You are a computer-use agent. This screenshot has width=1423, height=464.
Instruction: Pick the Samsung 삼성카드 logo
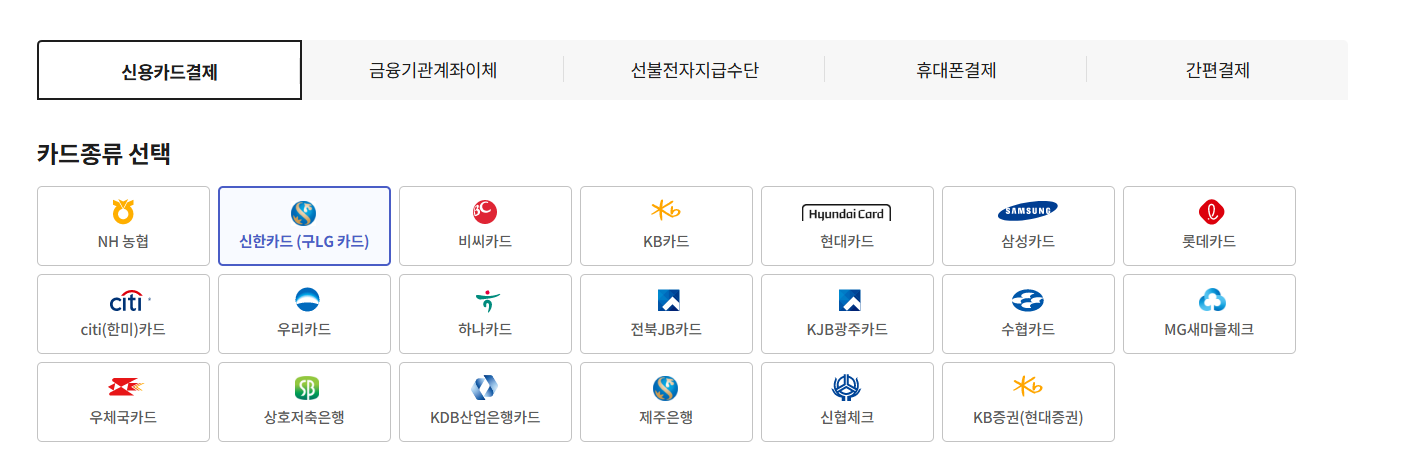tap(1028, 211)
